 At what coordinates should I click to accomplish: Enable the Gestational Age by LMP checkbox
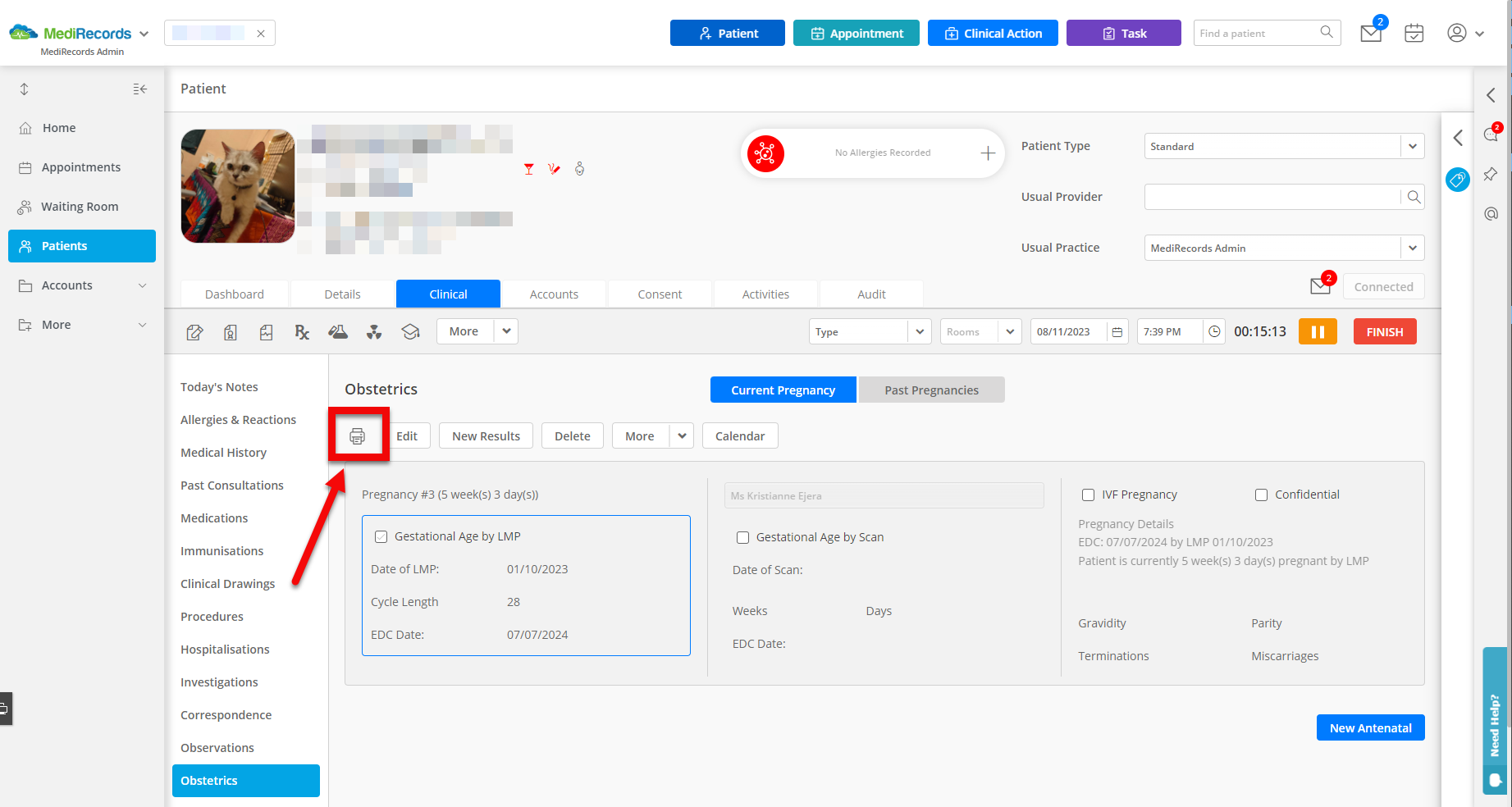[381, 536]
